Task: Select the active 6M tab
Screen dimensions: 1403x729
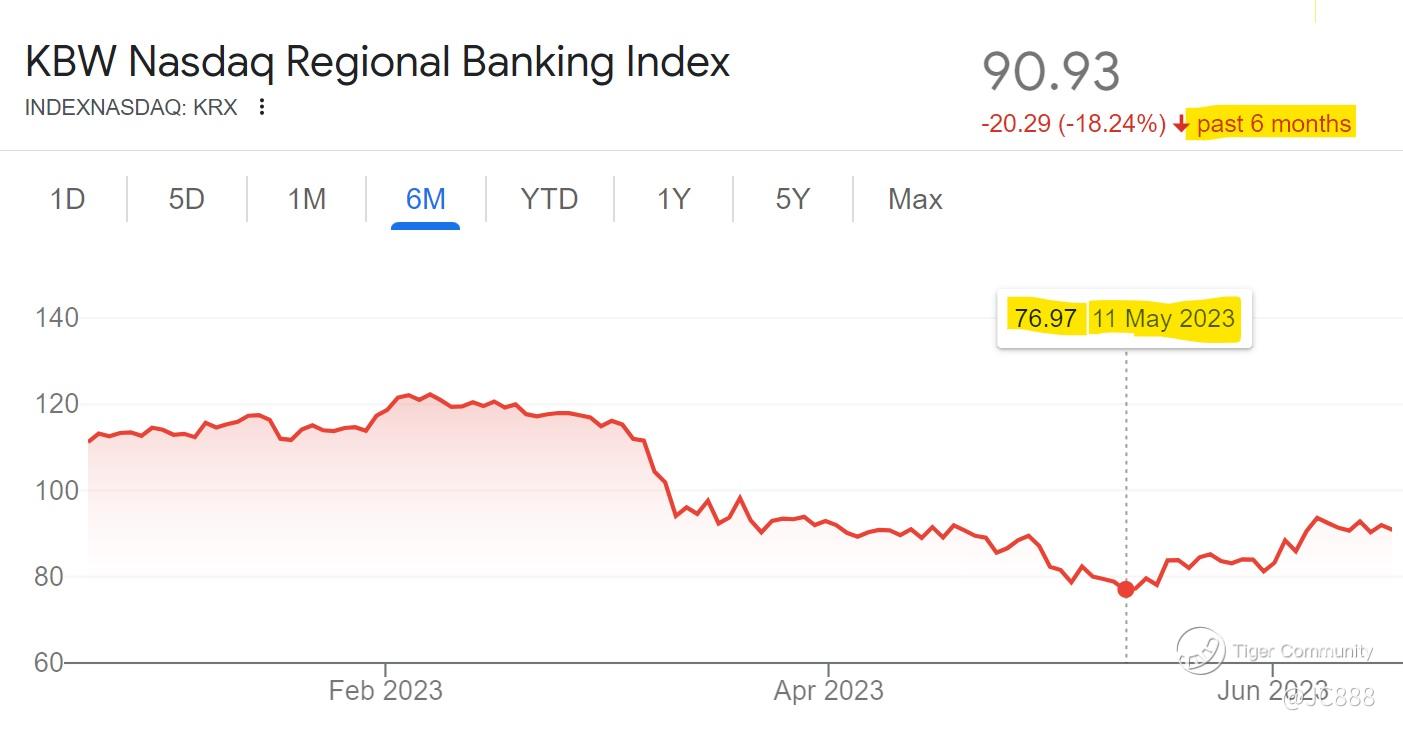Action: (425, 199)
